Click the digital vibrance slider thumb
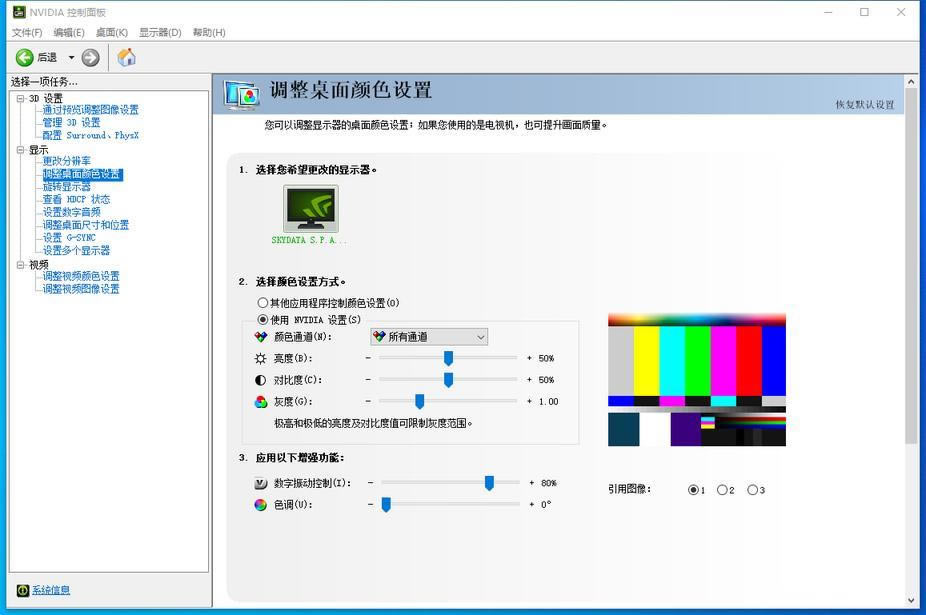 click(x=489, y=483)
